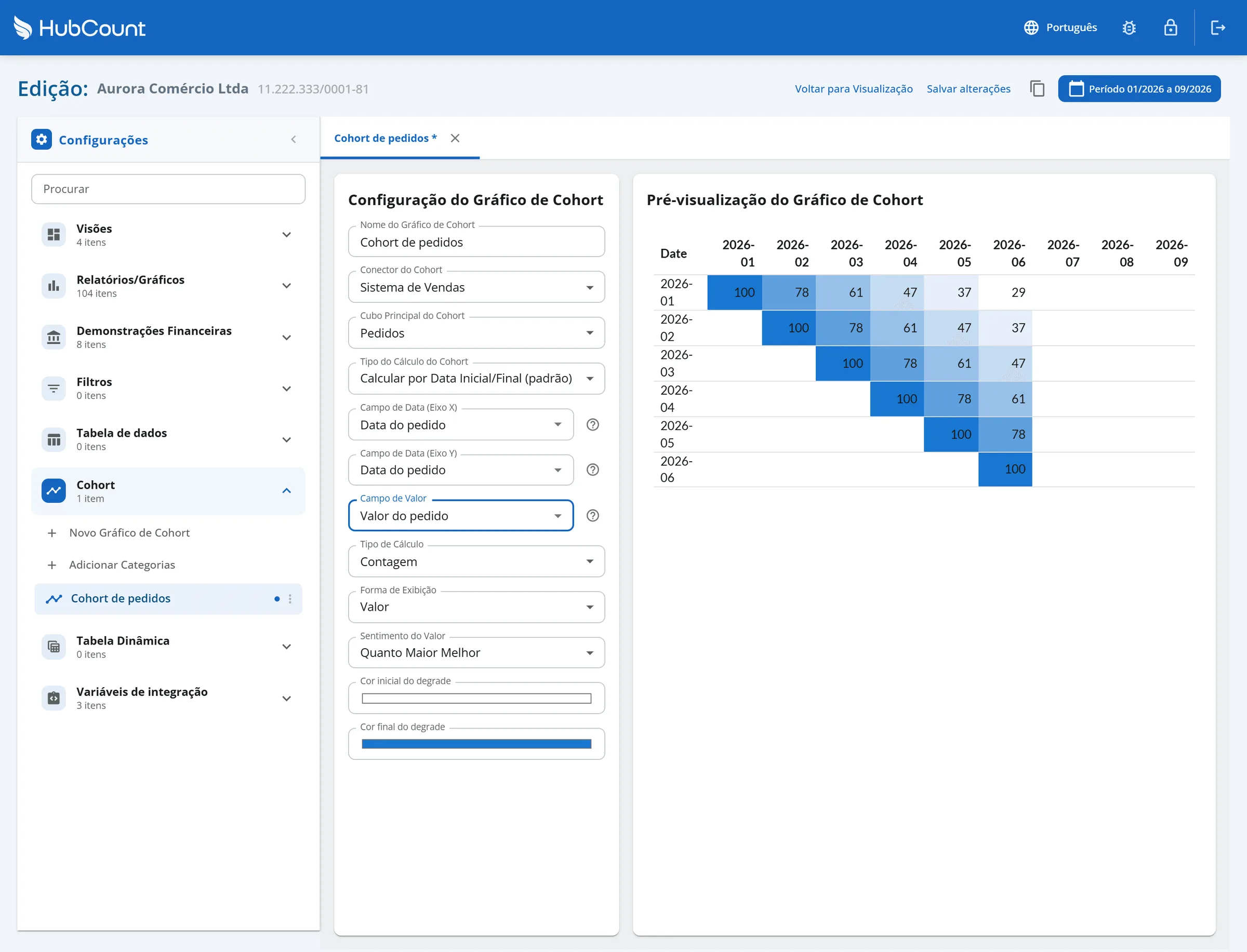Open the Cor final do degrade swatch
This screenshot has width=1247, height=952.
pos(476,744)
